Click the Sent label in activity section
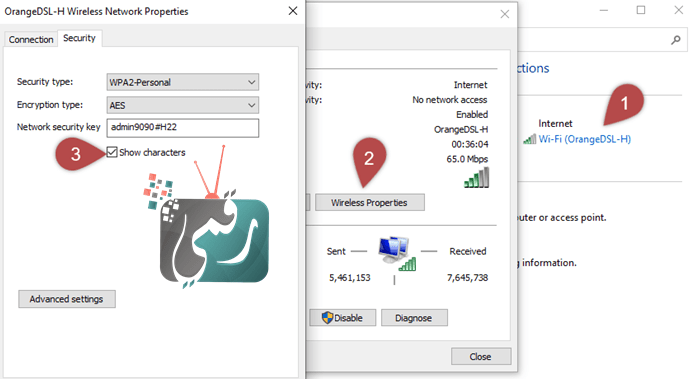 point(336,251)
